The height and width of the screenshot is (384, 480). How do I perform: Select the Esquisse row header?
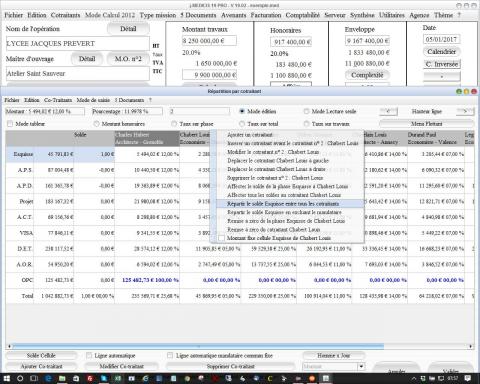click(x=21, y=154)
